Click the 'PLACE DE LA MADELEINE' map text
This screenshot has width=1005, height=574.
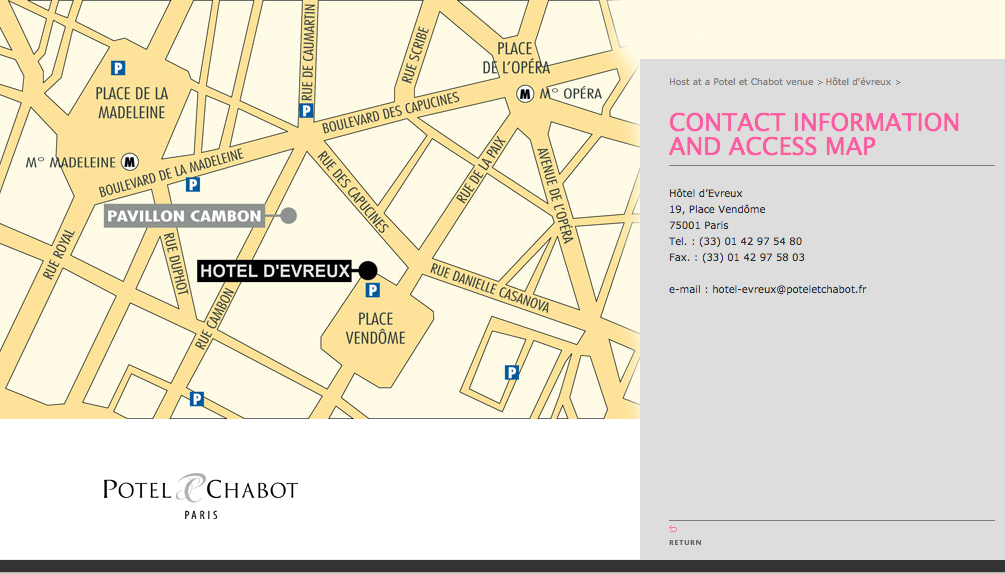[x=132, y=102]
